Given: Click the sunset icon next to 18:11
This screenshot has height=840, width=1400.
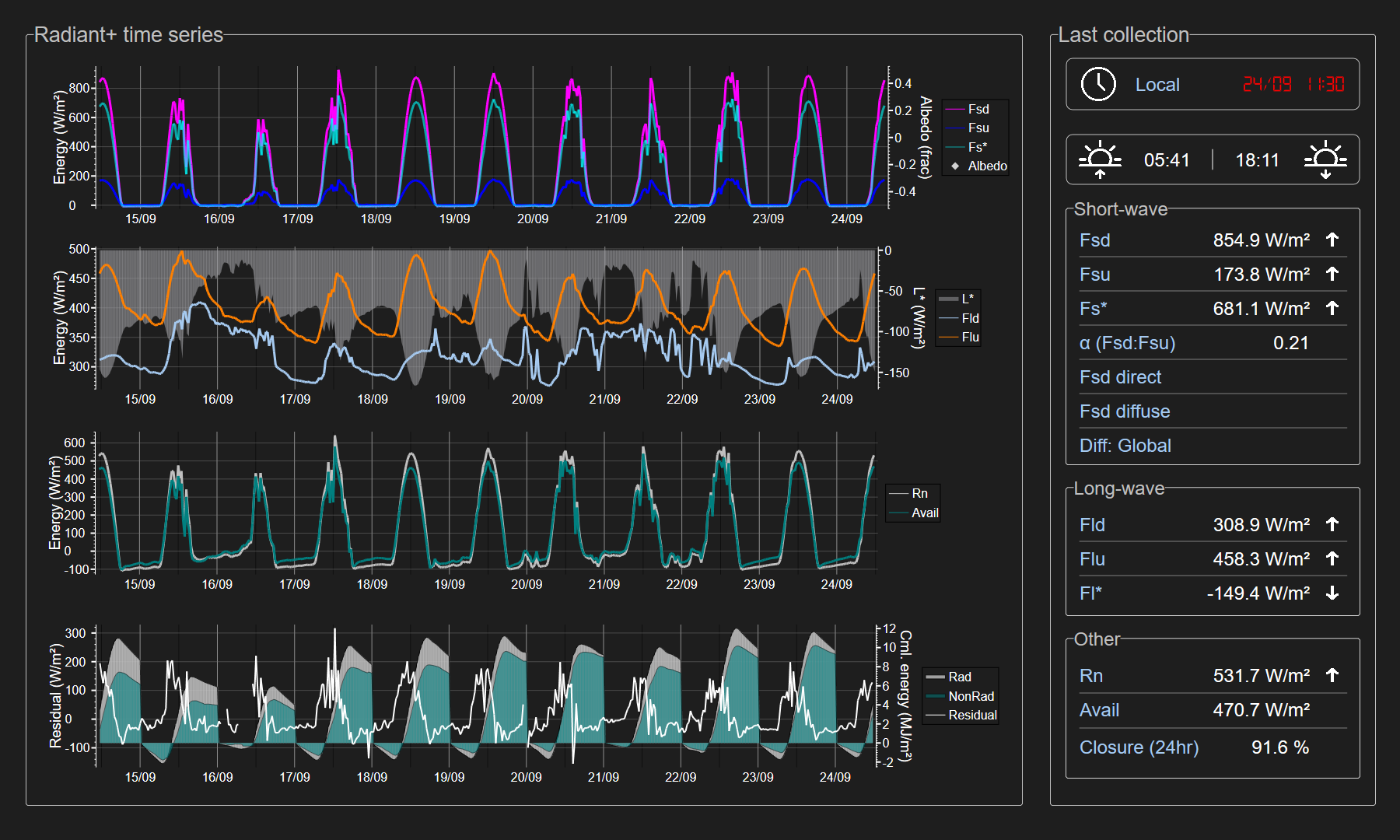Looking at the screenshot, I should click(1325, 160).
